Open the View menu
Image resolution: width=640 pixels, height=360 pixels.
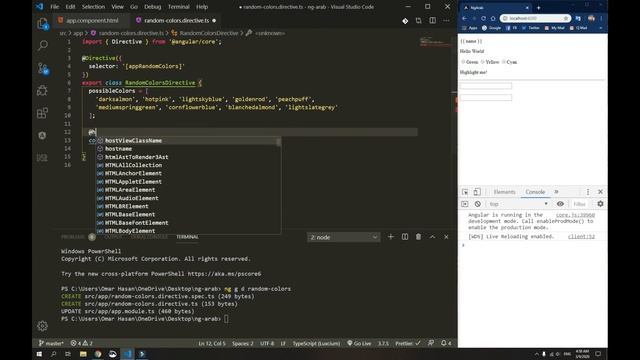point(117,7)
